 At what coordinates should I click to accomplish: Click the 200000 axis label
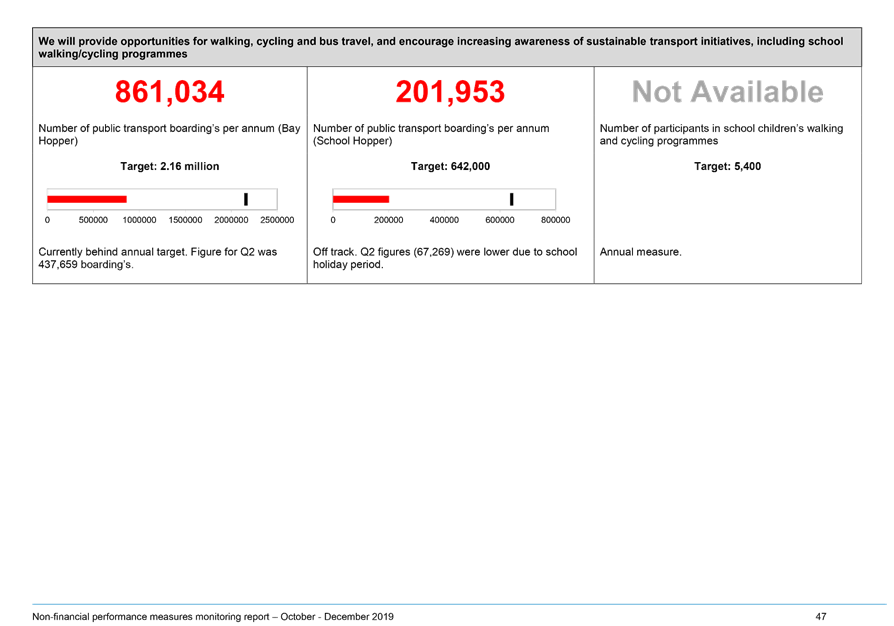pyautogui.click(x=388, y=220)
